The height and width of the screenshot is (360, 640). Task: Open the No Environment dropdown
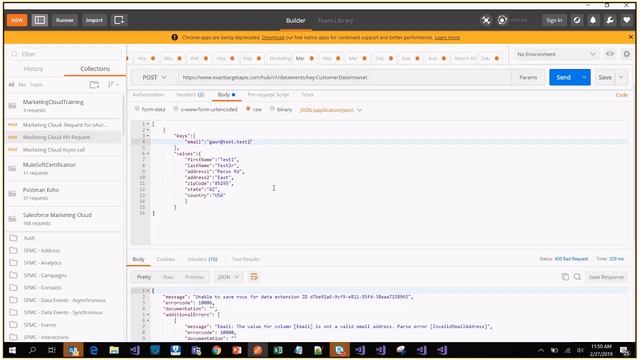point(556,54)
